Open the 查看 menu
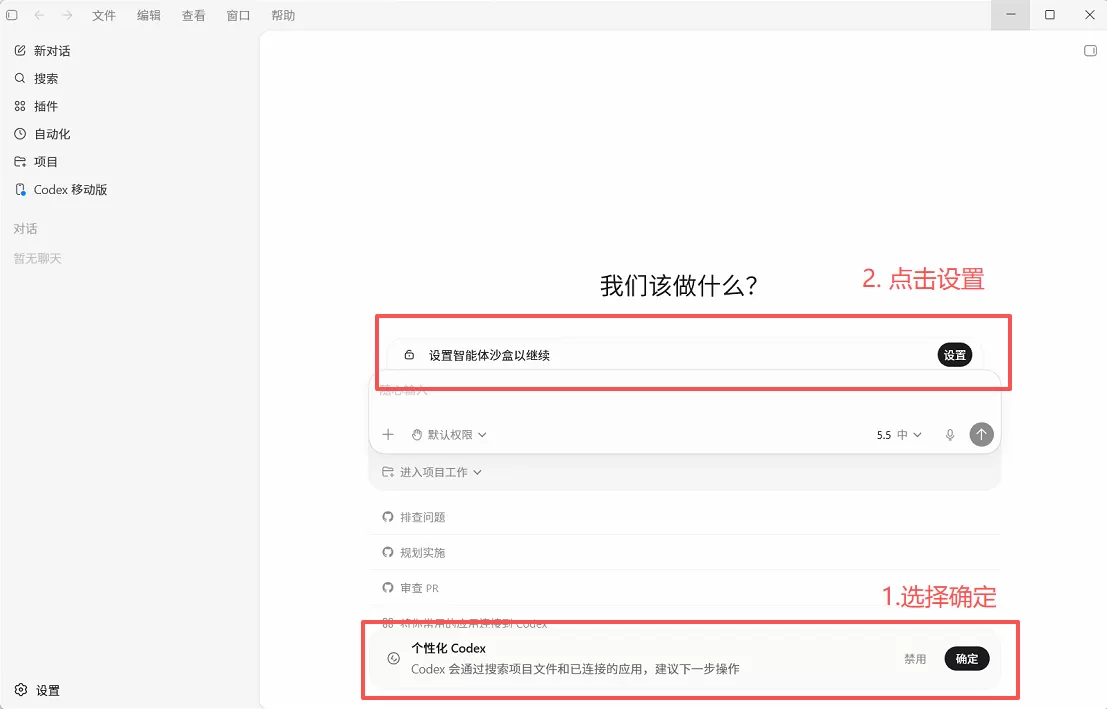The height and width of the screenshot is (709, 1107). tap(193, 16)
